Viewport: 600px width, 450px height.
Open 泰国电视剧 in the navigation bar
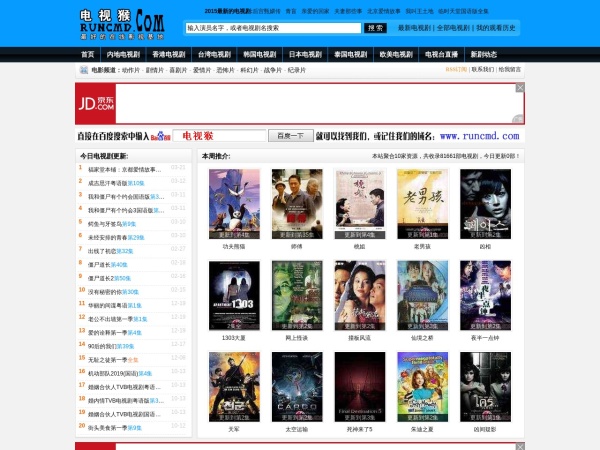[351, 54]
